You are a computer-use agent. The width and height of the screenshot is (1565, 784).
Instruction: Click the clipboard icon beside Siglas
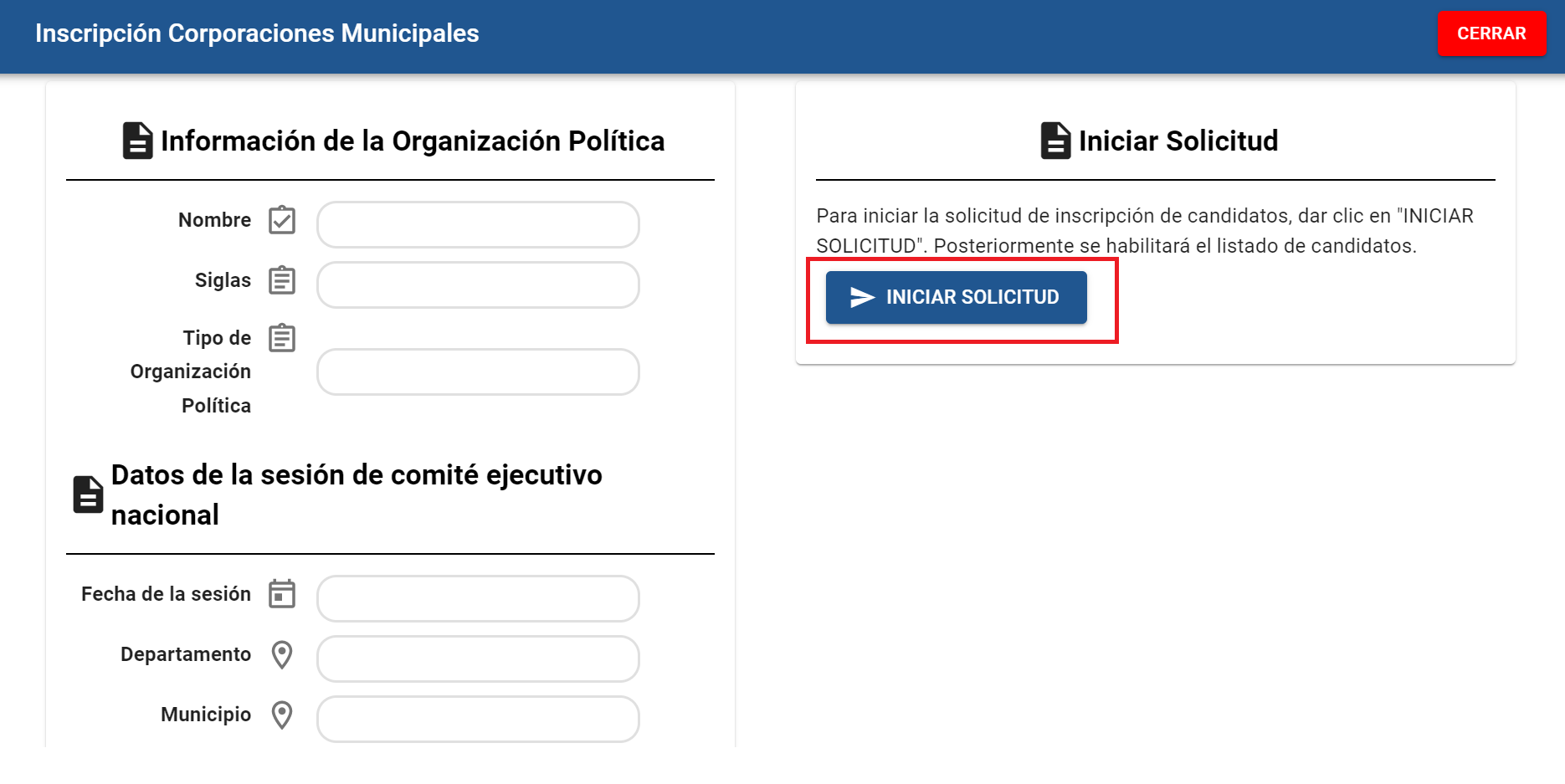click(282, 280)
